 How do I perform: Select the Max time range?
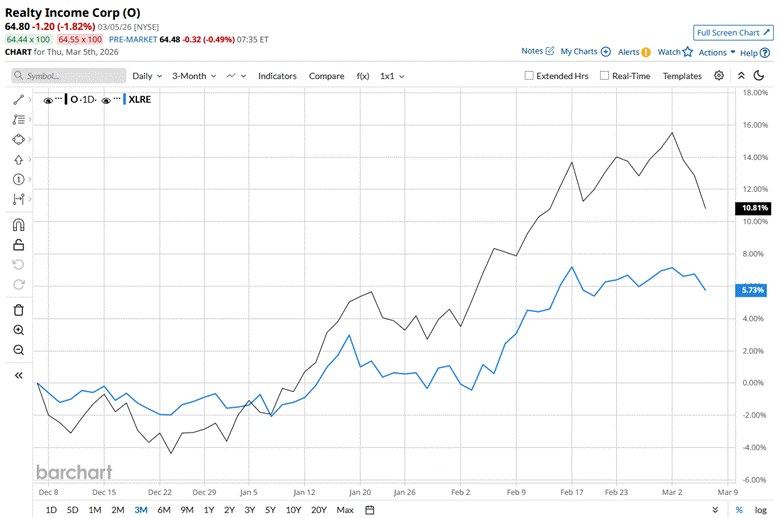[x=345, y=510]
